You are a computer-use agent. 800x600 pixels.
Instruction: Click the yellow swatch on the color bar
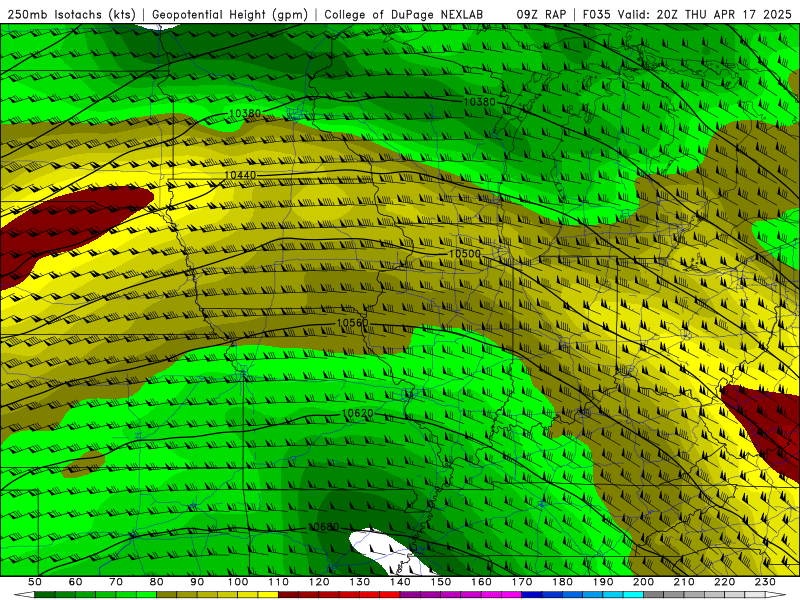268,594
